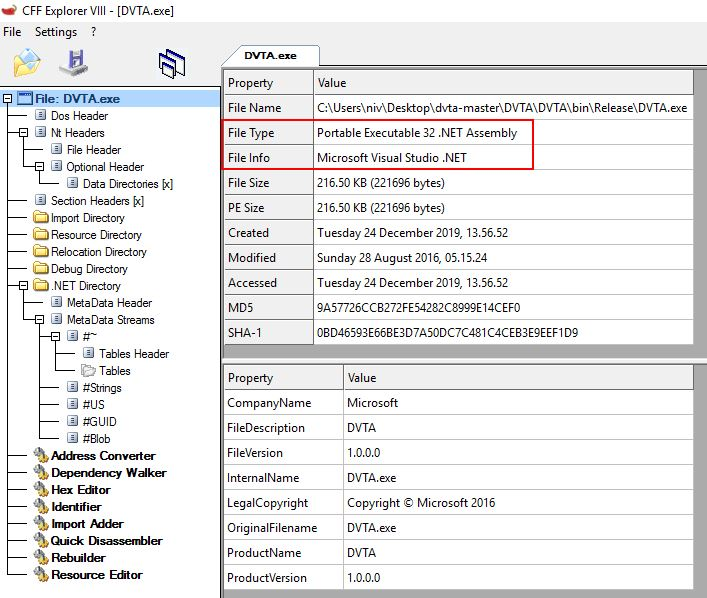Click the Identifier tool icon

(41, 506)
